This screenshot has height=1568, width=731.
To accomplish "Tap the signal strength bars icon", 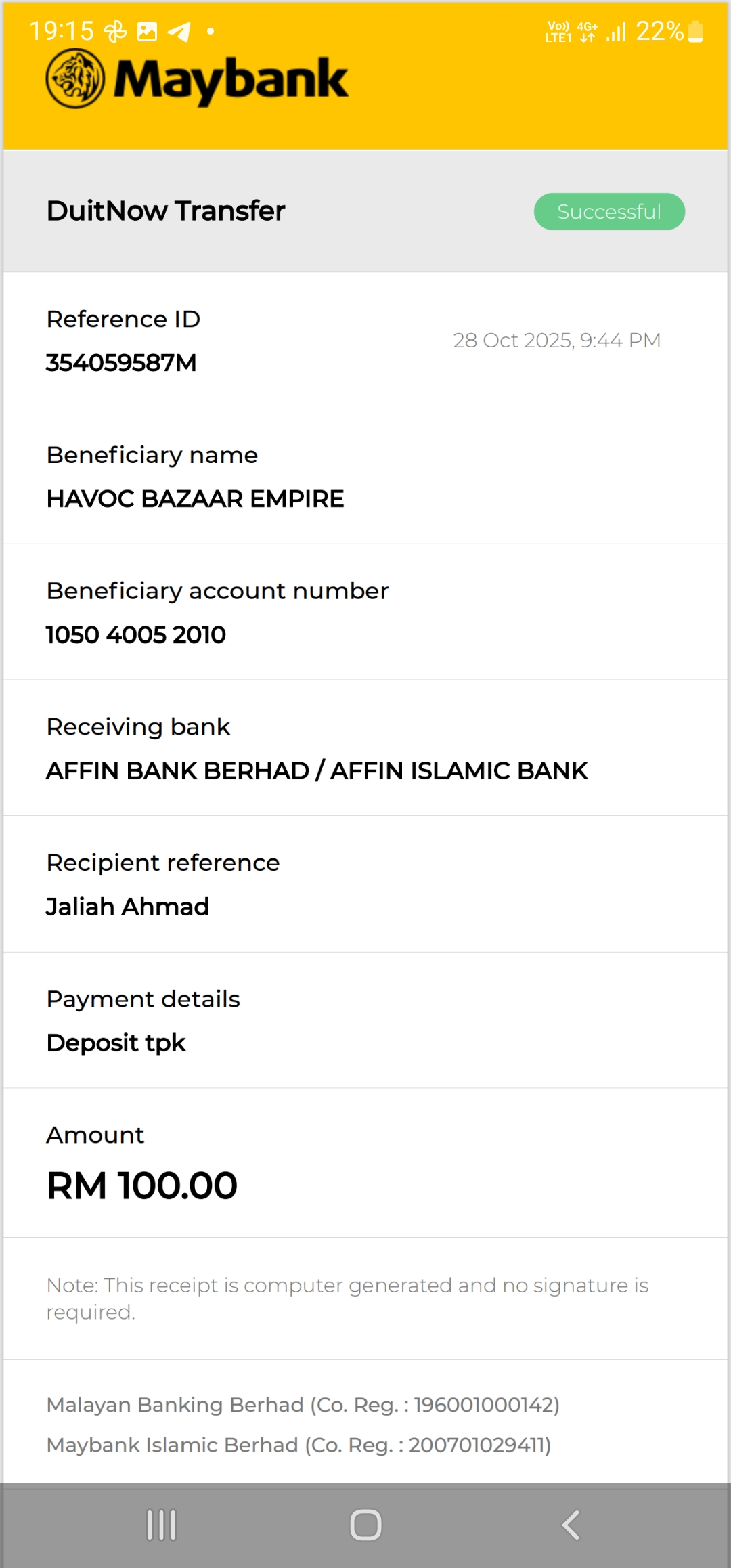I will click(x=616, y=32).
